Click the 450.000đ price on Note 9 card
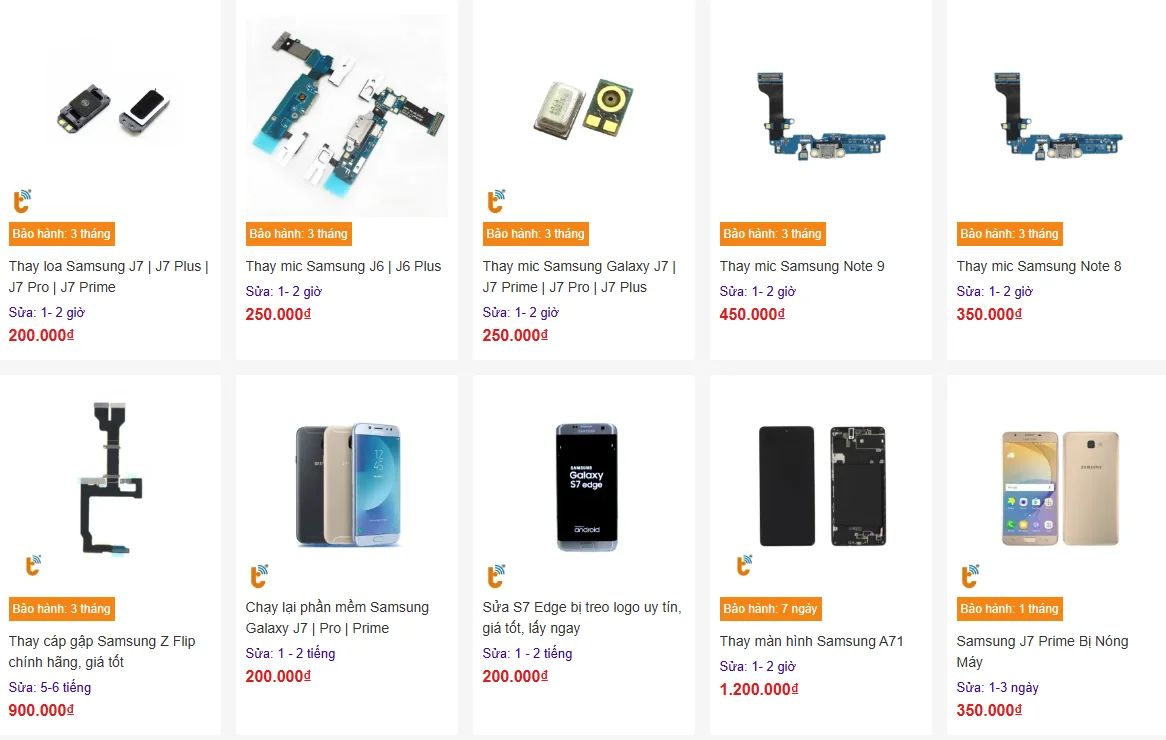Image resolution: width=1166 pixels, height=740 pixels. (x=752, y=314)
